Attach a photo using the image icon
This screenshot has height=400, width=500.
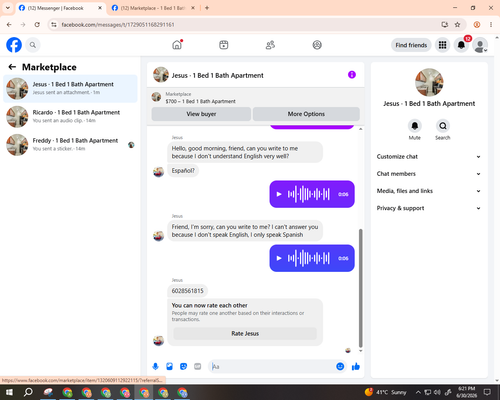tap(169, 367)
